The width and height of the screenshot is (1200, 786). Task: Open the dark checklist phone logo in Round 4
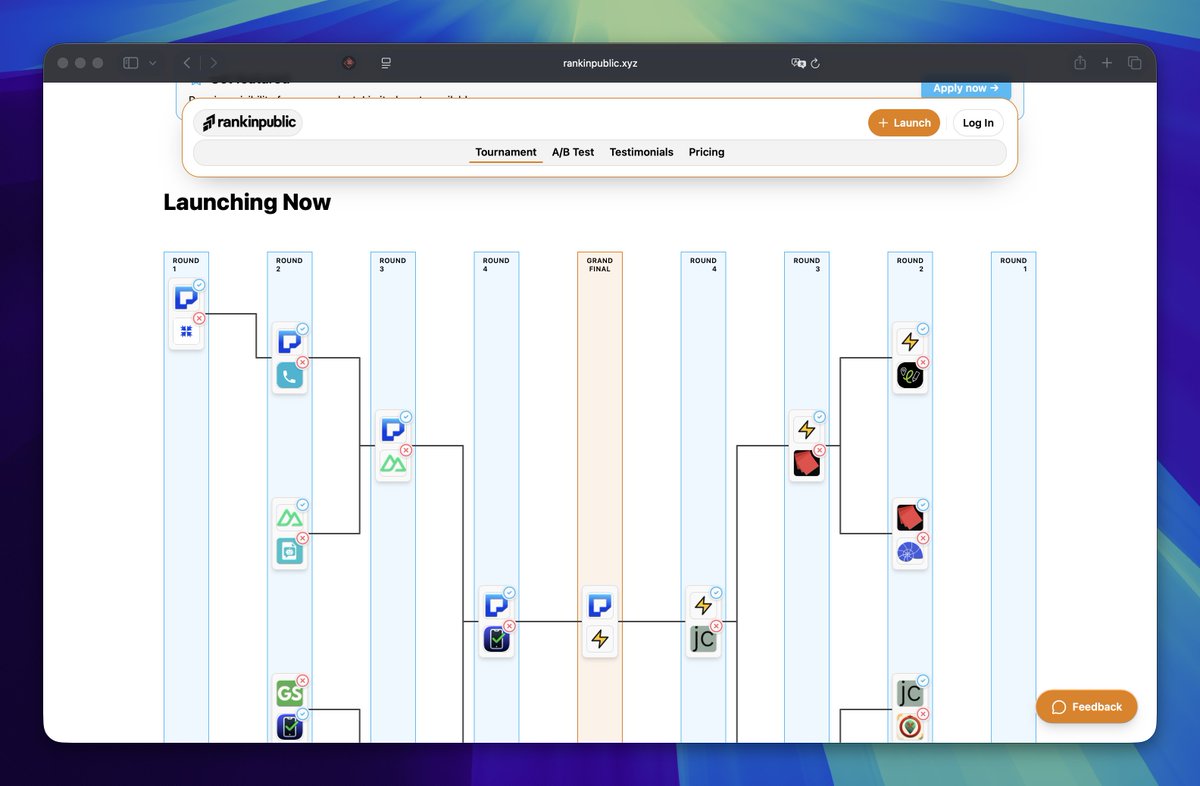(497, 639)
